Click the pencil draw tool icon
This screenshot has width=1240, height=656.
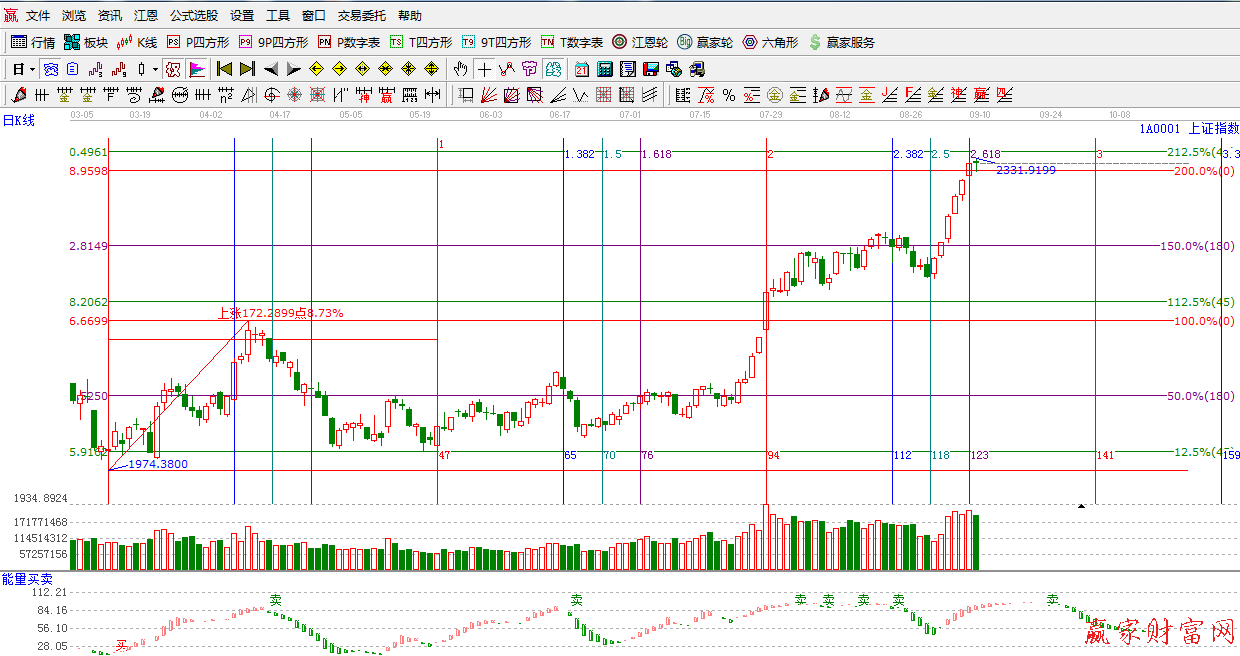(18, 95)
